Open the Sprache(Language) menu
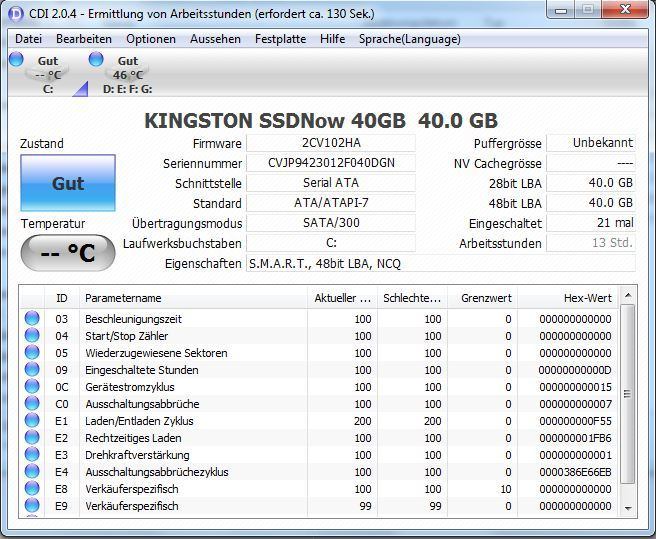 point(410,39)
